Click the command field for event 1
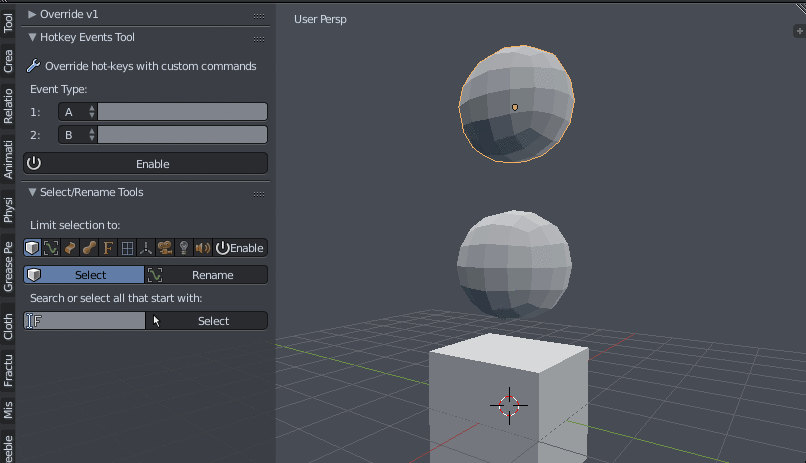The image size is (806, 463). click(x=182, y=112)
